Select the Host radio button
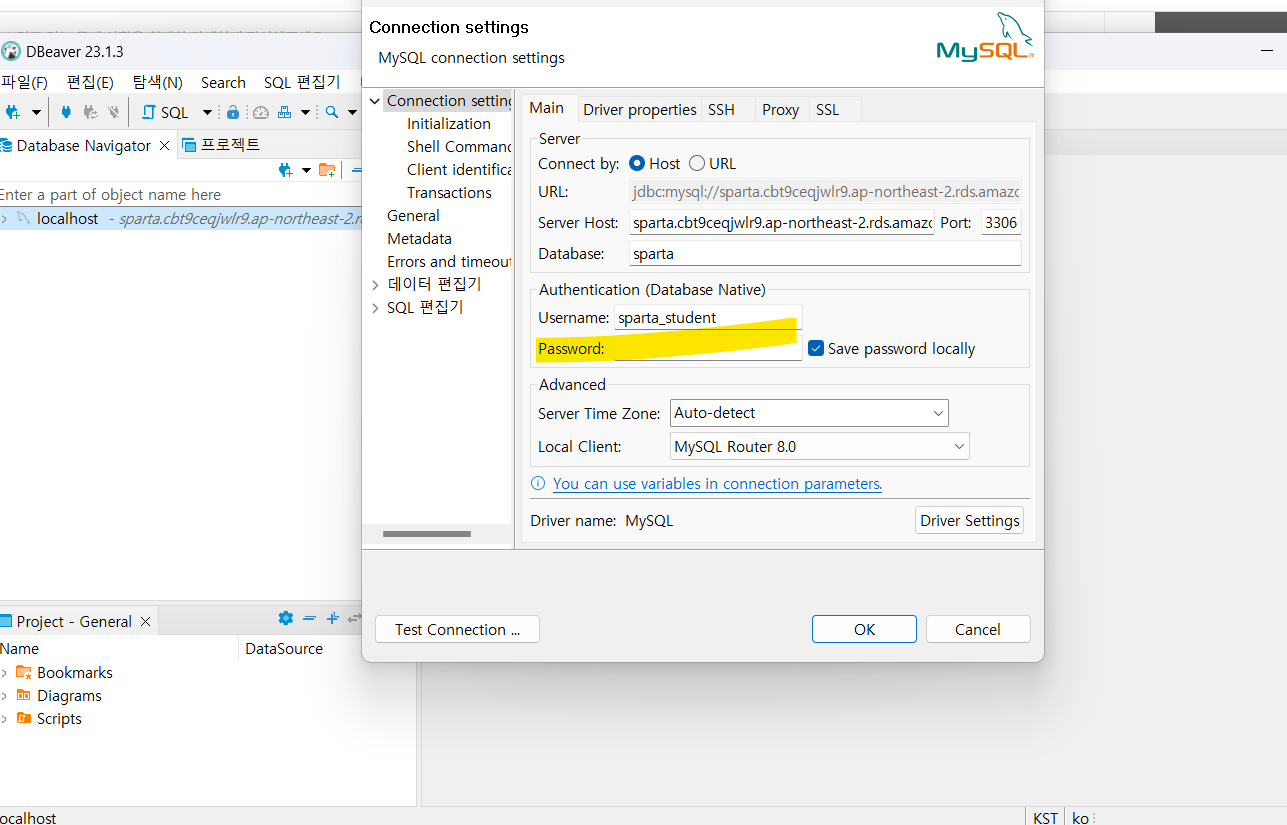Image resolution: width=1287 pixels, height=825 pixels. pos(637,163)
